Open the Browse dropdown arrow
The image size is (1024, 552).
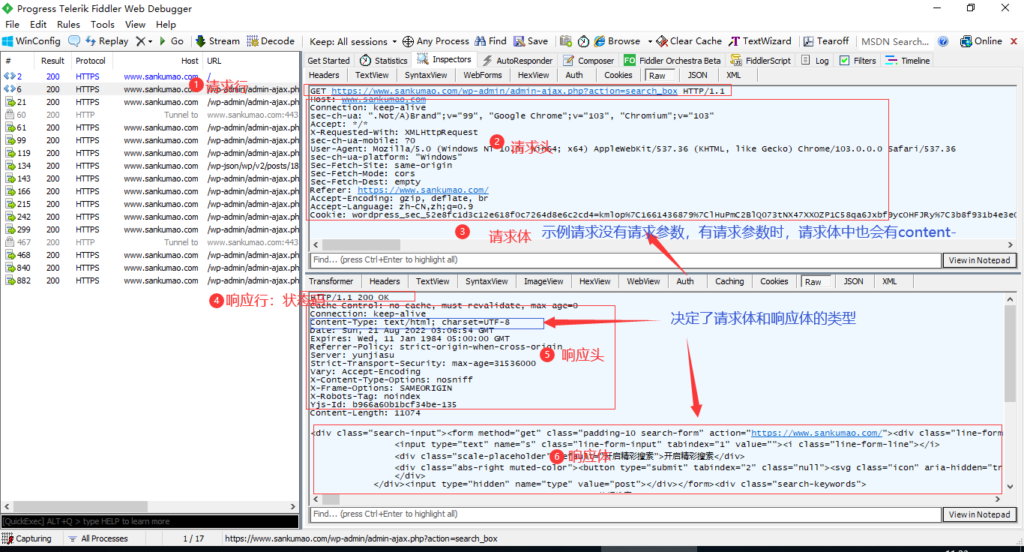click(x=648, y=41)
